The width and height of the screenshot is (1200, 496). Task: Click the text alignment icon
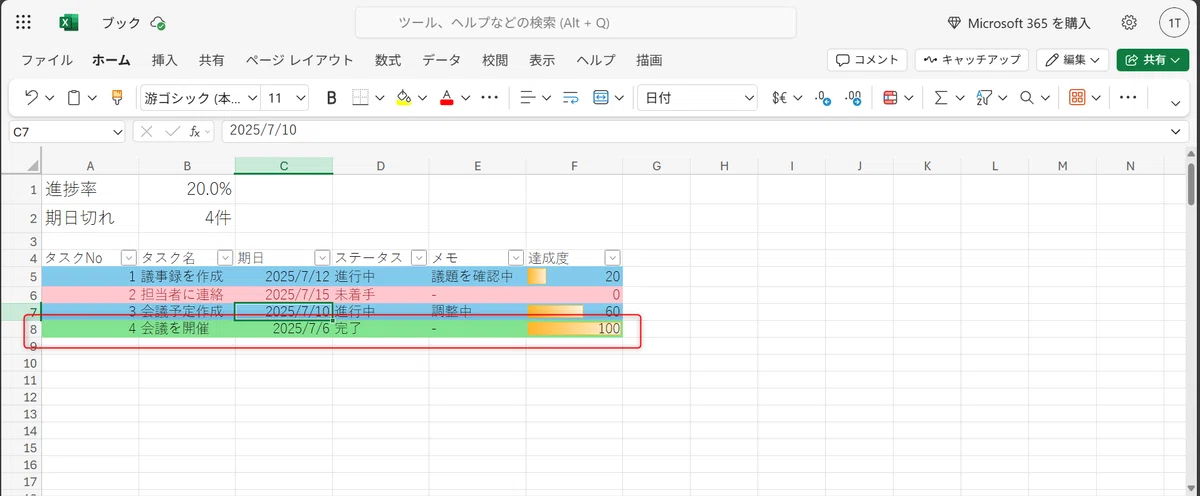(x=529, y=98)
